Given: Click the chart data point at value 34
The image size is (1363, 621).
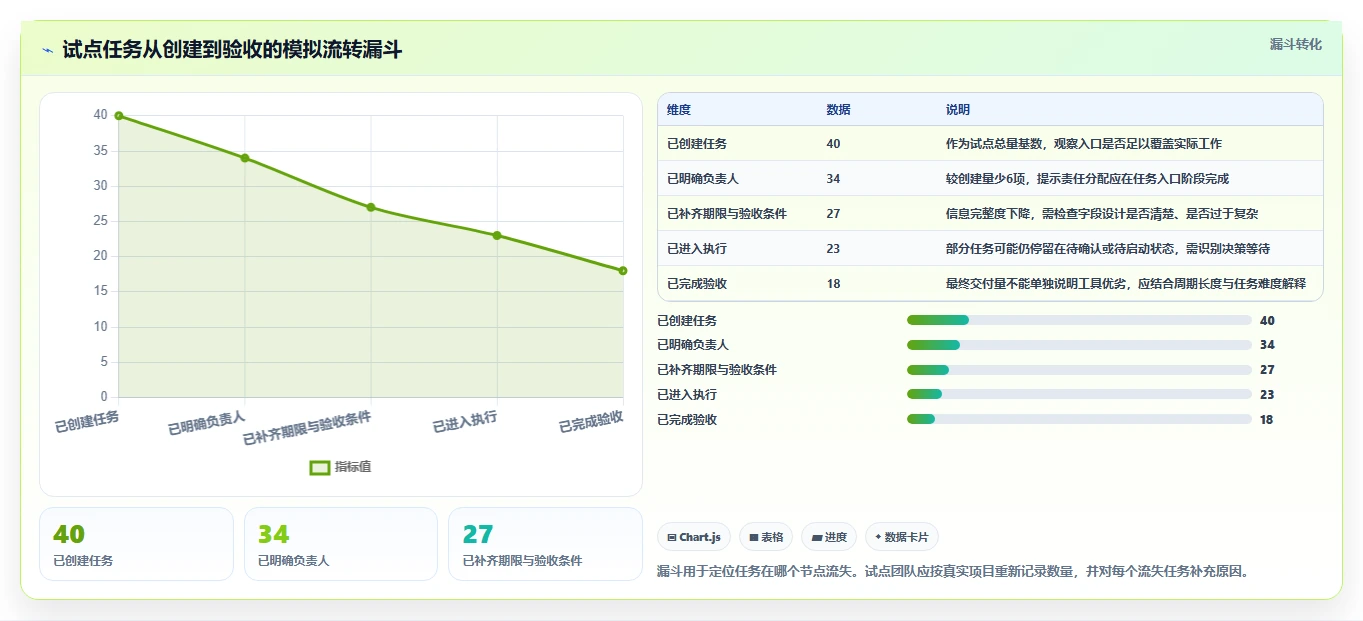Looking at the screenshot, I should point(245,158).
